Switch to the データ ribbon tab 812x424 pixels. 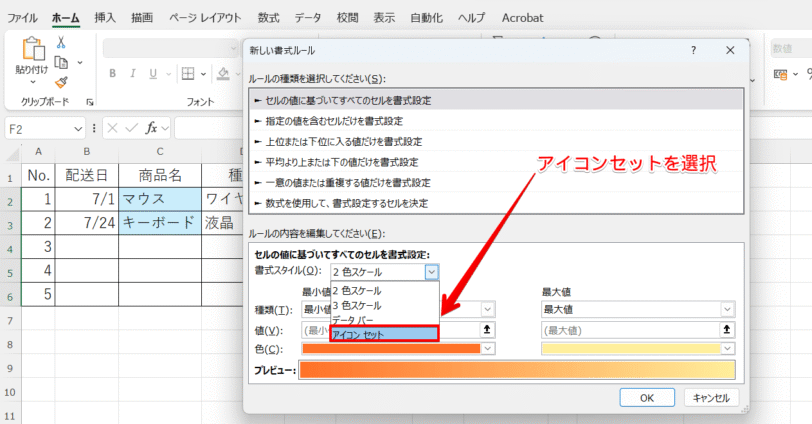(x=308, y=18)
